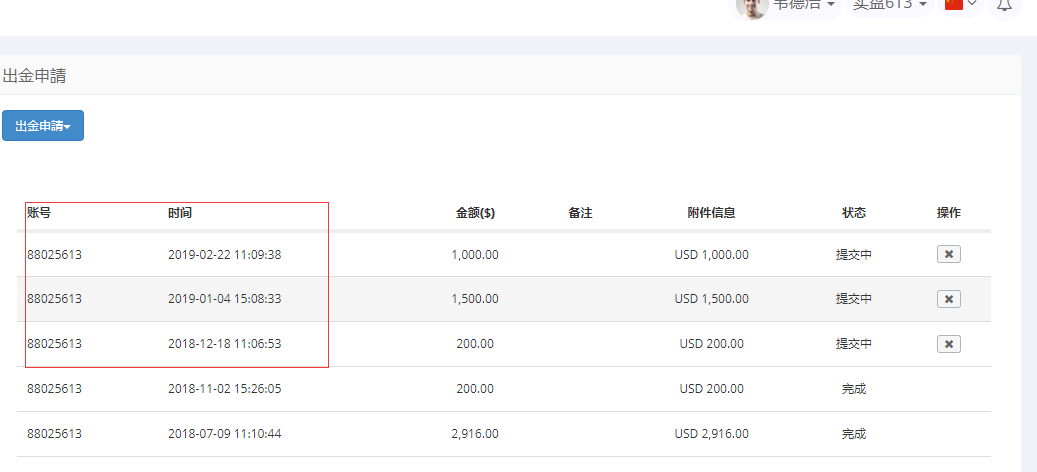Open the notifications bell
Viewport: 1037px width, 472px height.
[x=1004, y=5]
